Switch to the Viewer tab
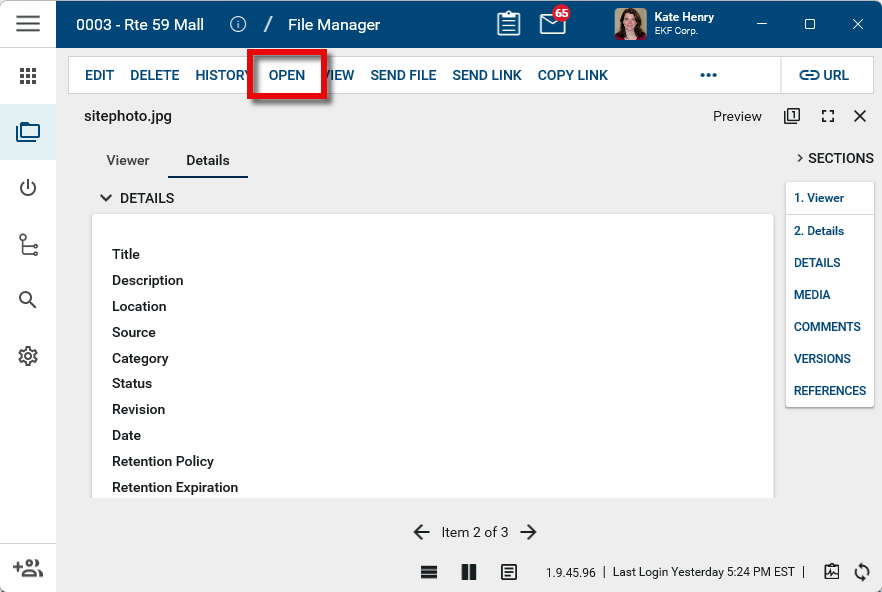This screenshot has width=882, height=592. coord(128,160)
